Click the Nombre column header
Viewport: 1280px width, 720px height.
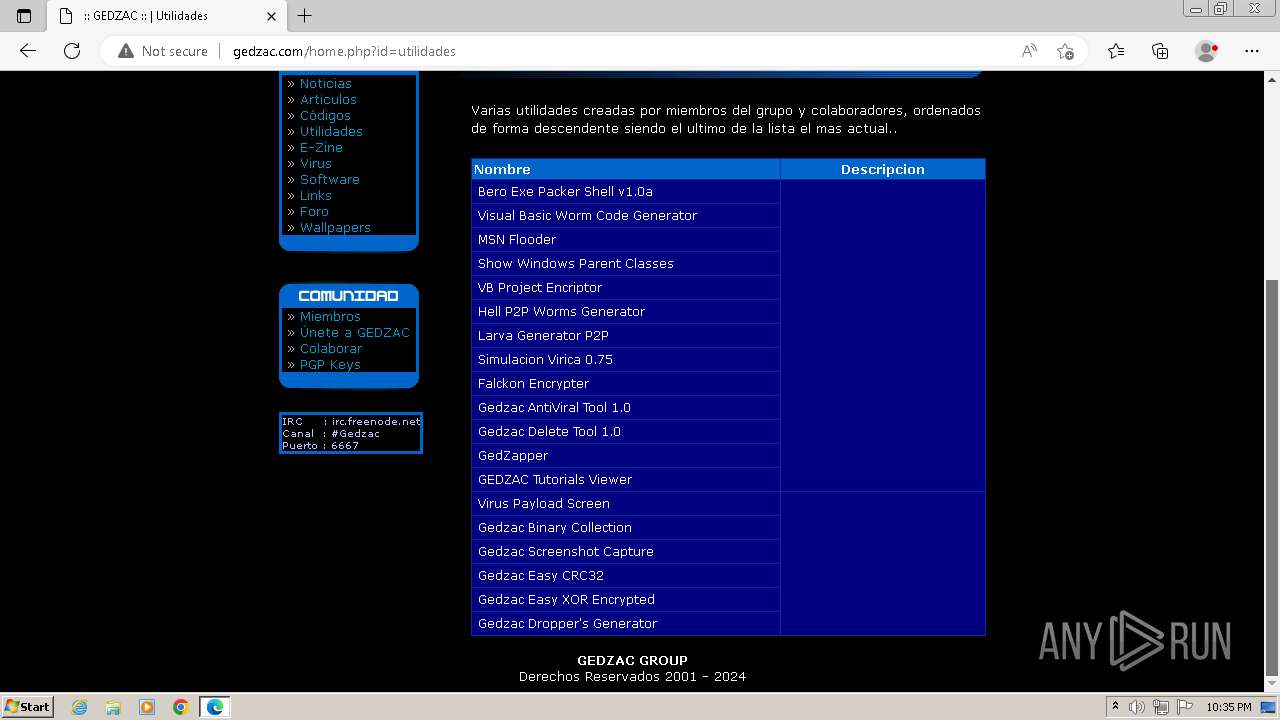[625, 169]
